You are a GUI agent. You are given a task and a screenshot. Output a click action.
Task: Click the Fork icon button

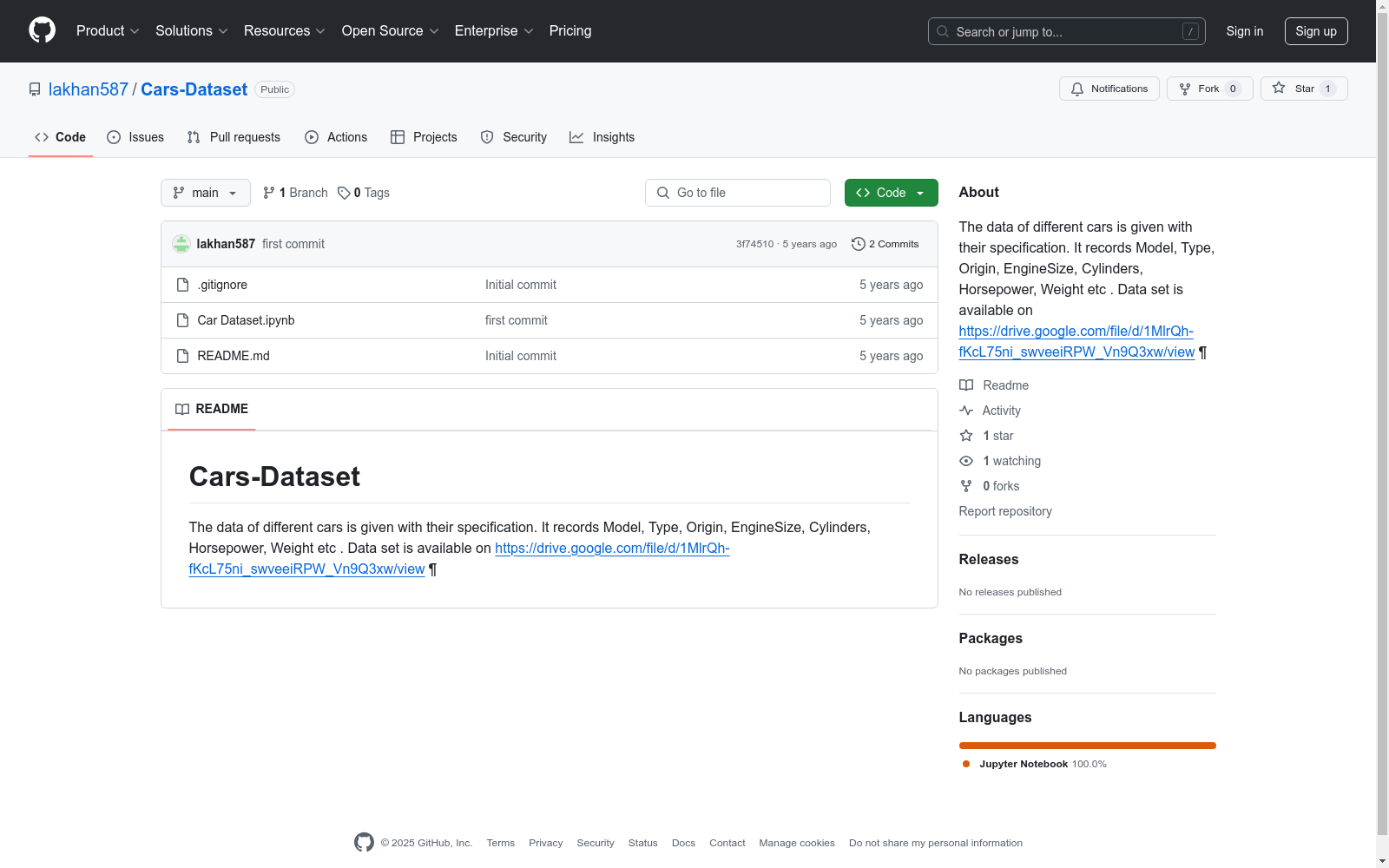1185,89
